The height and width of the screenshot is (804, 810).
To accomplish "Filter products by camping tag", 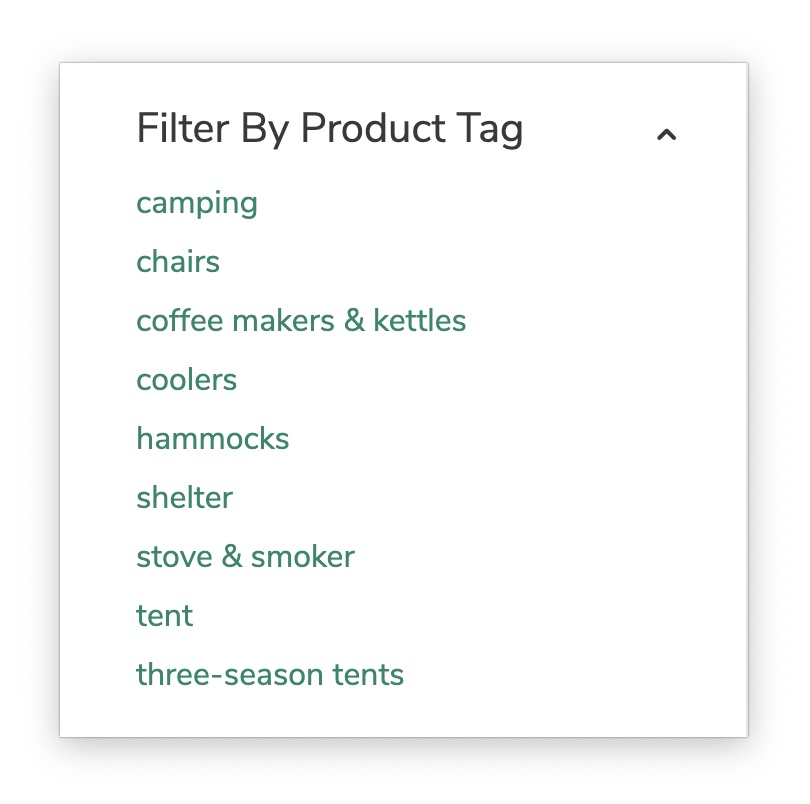I will pos(197,203).
